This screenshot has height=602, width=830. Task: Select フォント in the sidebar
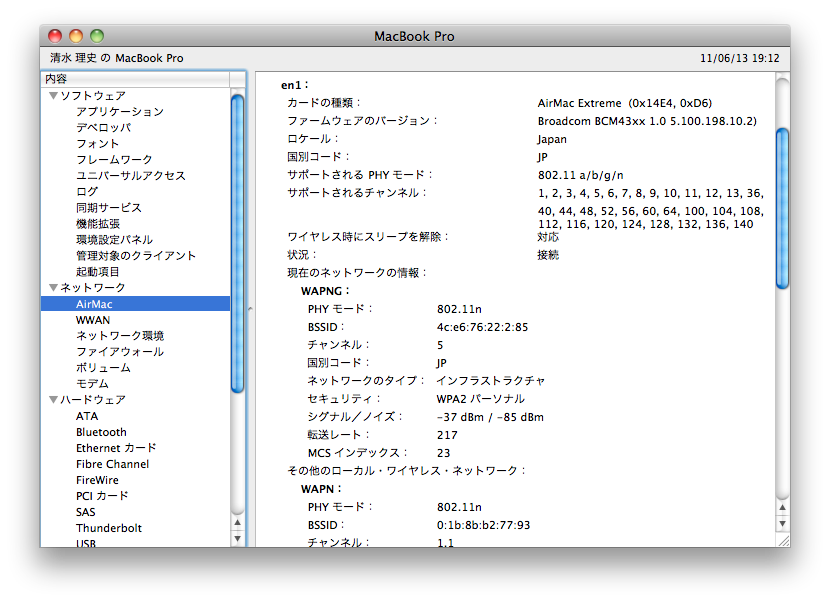[x=97, y=143]
